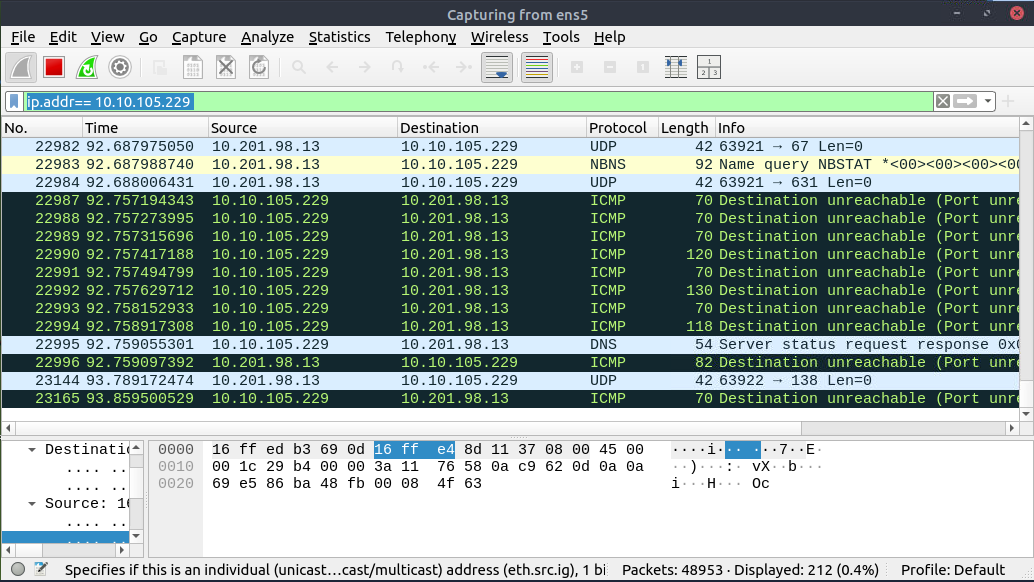Click highlighted hex bytes 16 ff e4

tap(415, 450)
